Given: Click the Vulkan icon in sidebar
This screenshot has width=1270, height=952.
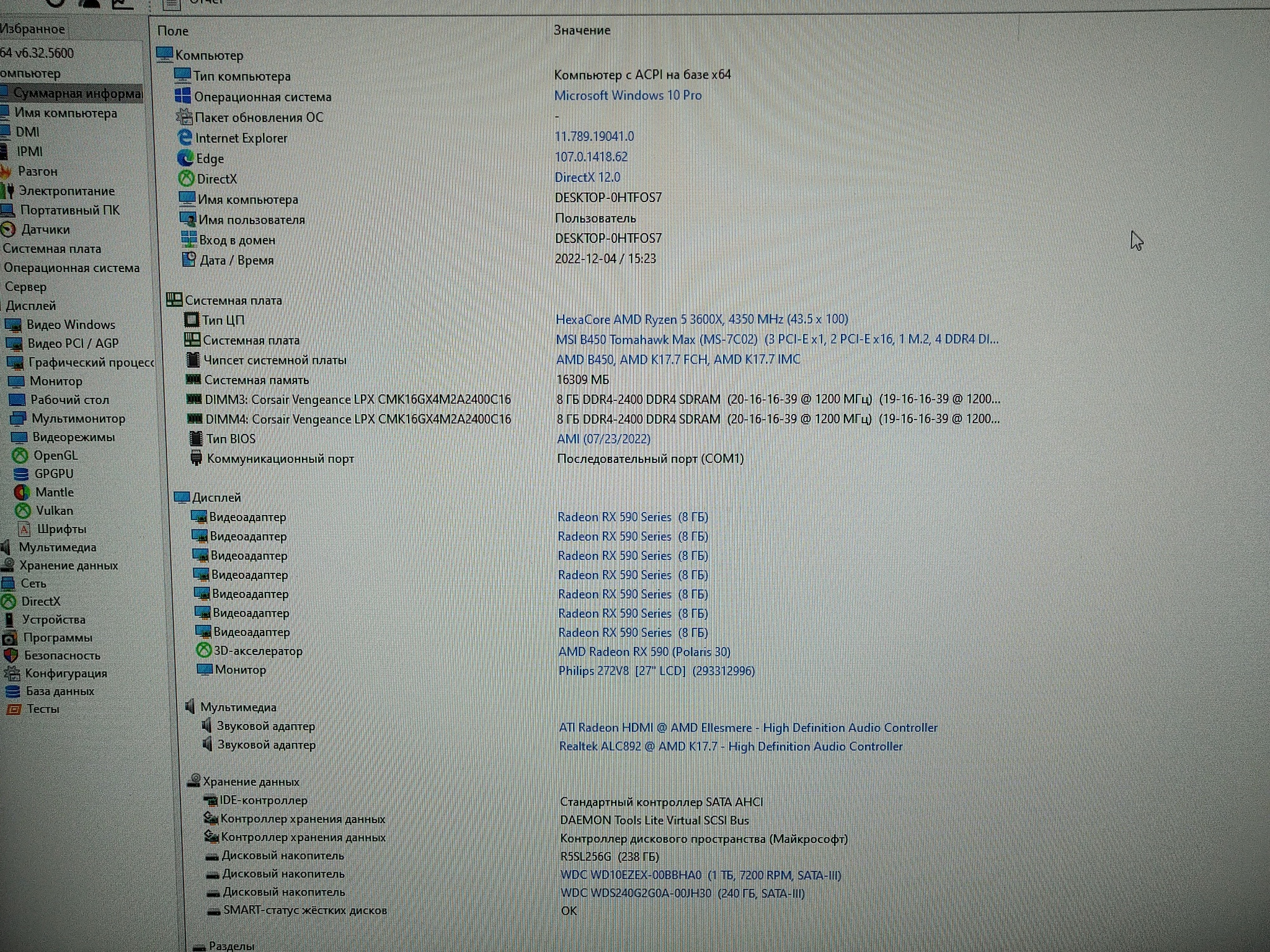Looking at the screenshot, I should 22,511.
